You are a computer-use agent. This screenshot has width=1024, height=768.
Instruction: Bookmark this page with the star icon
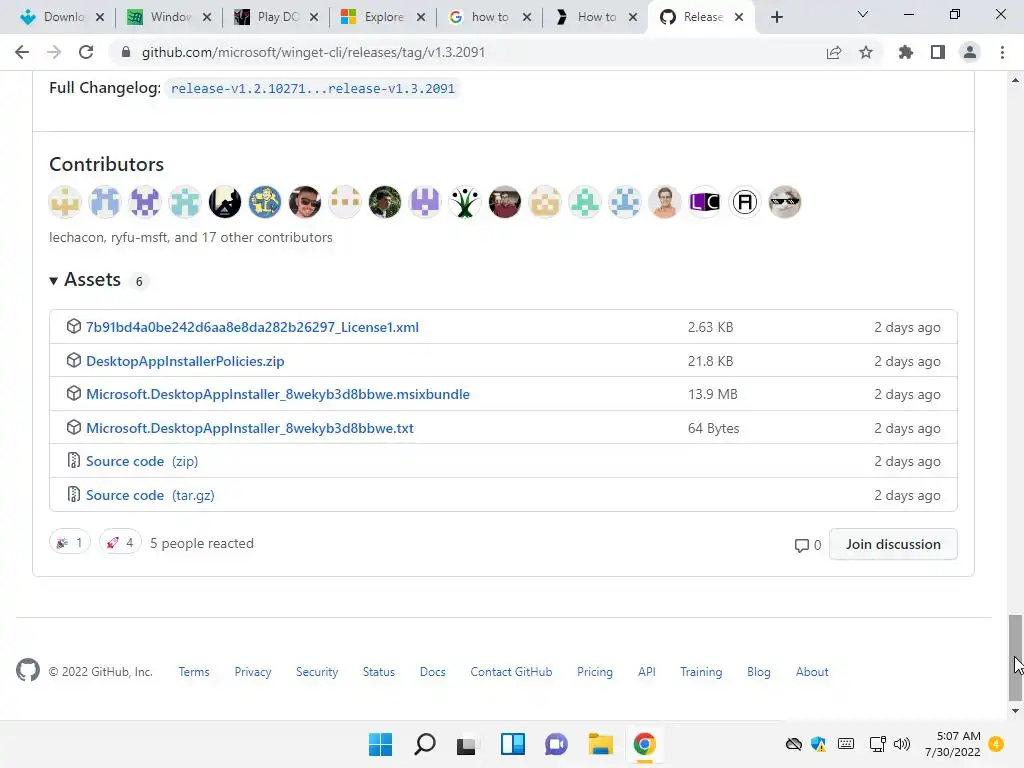tap(866, 52)
